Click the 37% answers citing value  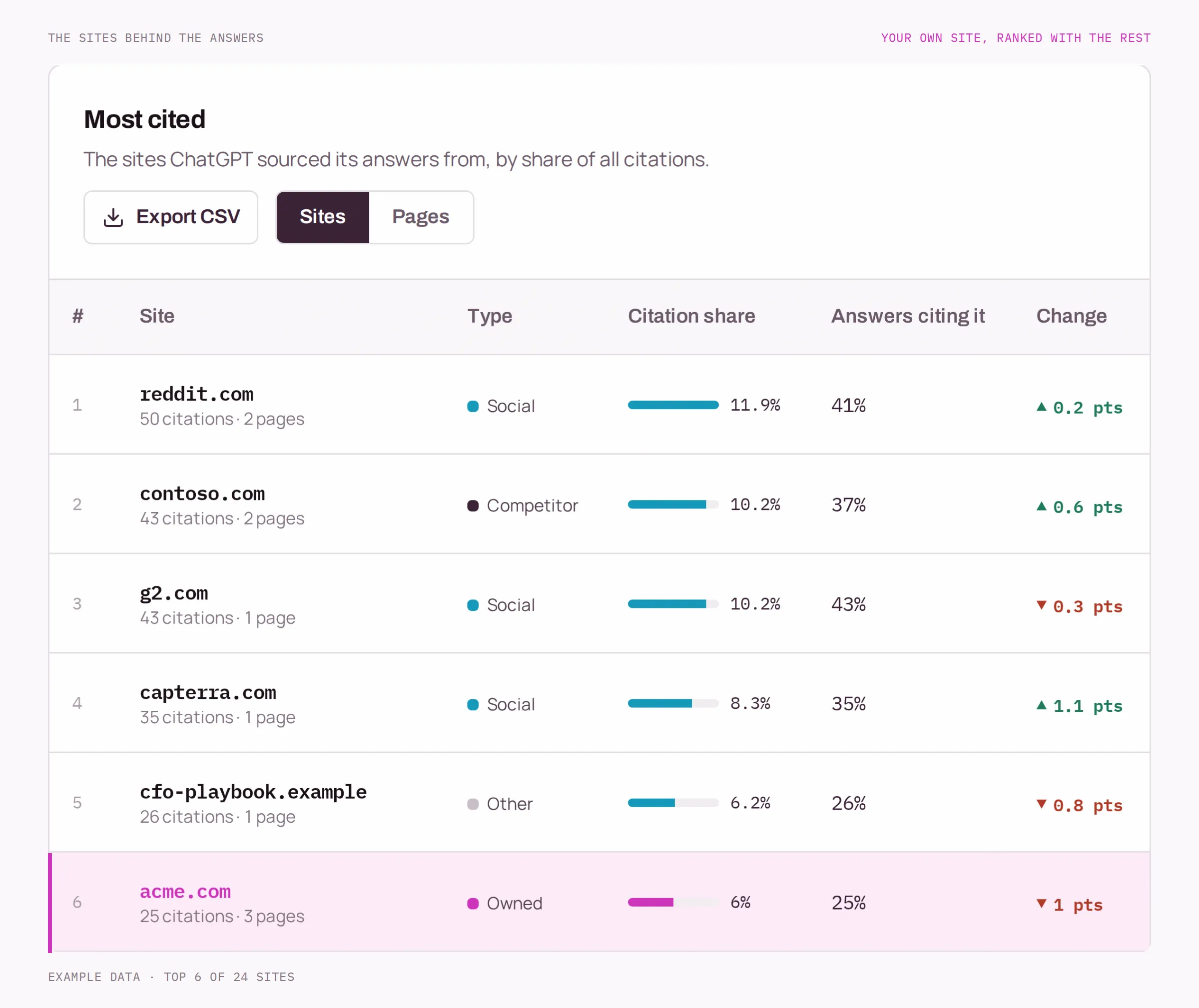849,504
